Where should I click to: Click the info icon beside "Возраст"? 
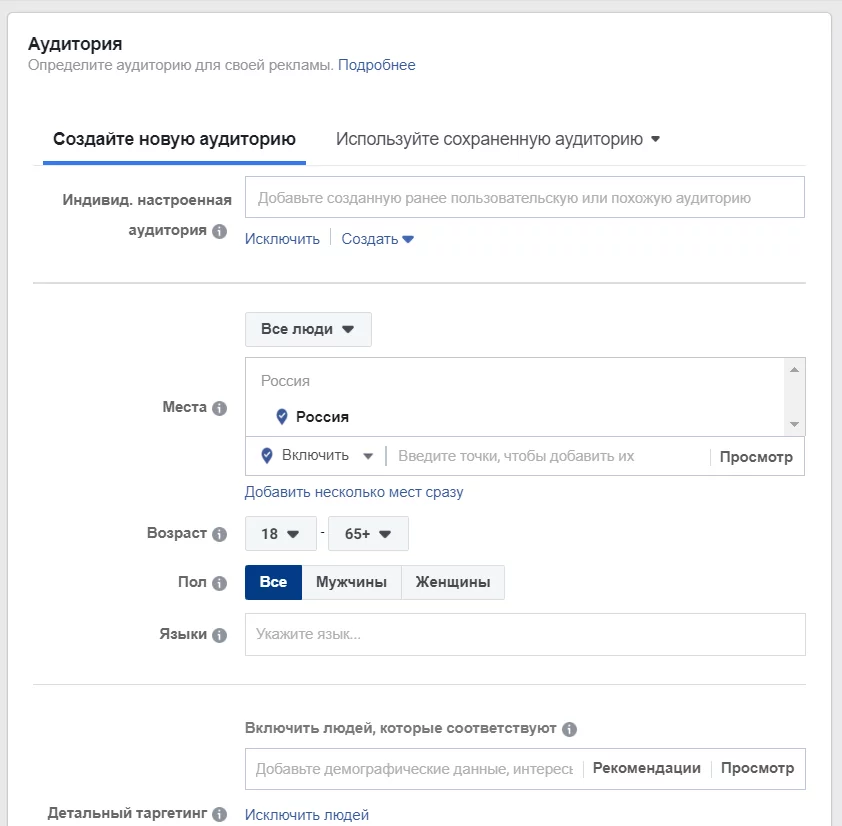pos(222,533)
